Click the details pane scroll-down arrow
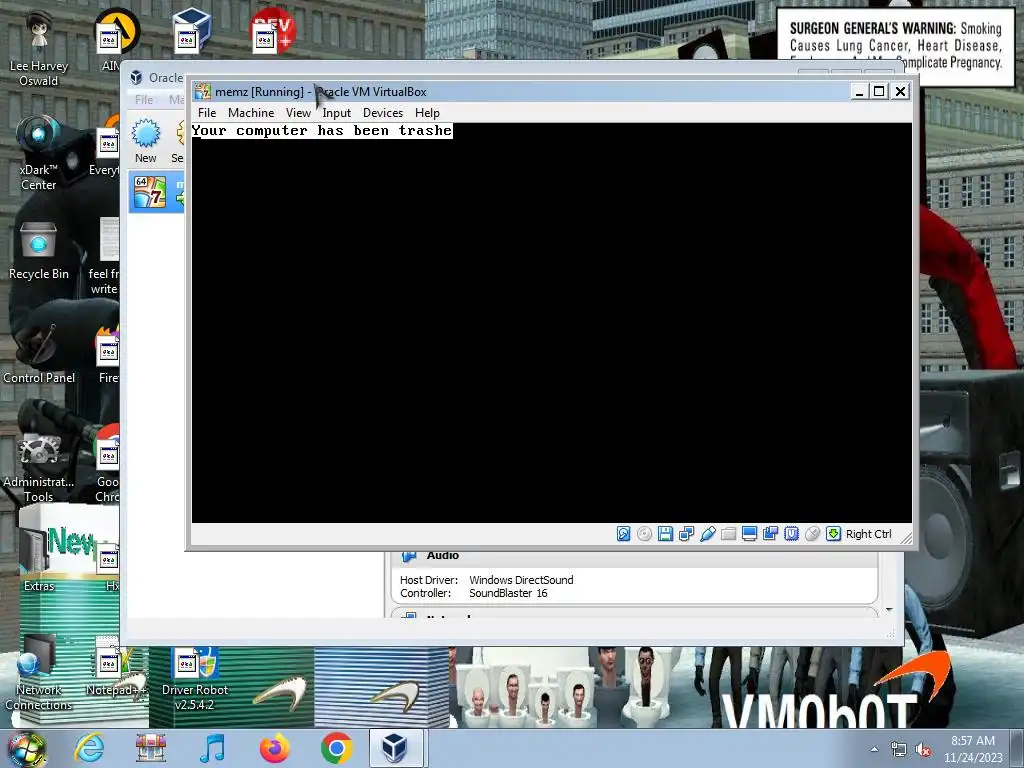1024x768 pixels. point(889,610)
